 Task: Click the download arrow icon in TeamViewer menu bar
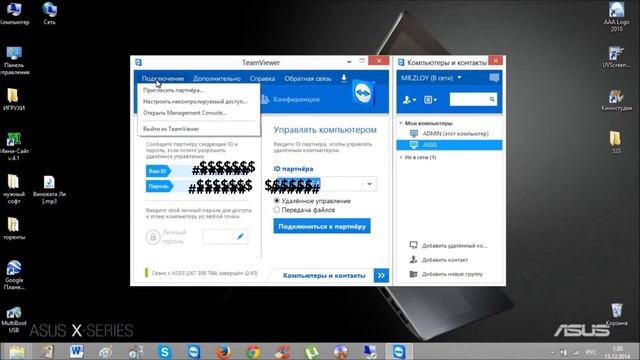click(344, 78)
